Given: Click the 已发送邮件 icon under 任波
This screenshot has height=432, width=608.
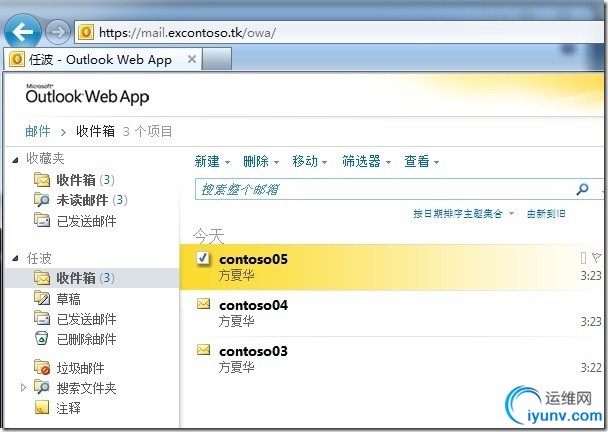Looking at the screenshot, I should (x=42, y=318).
